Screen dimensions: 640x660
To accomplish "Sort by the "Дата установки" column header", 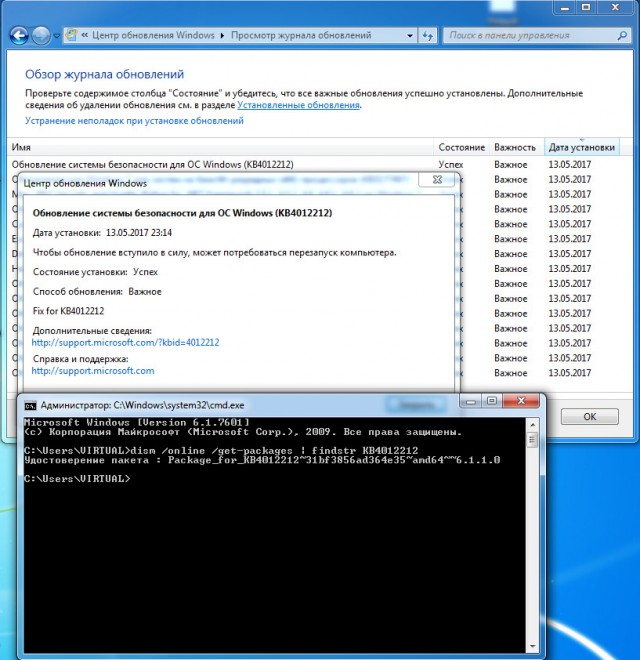I will 582,147.
